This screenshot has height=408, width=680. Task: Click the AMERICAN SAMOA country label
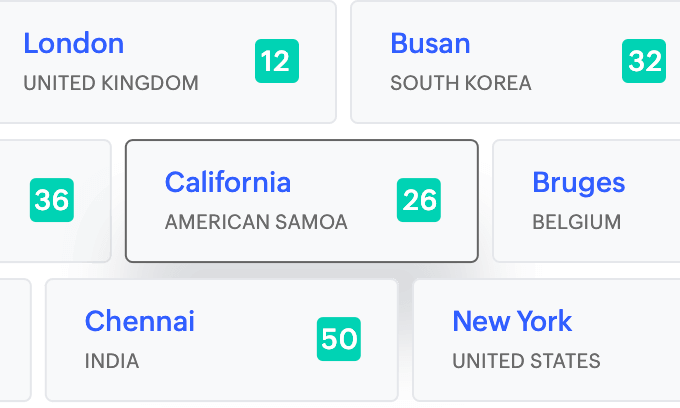click(256, 222)
